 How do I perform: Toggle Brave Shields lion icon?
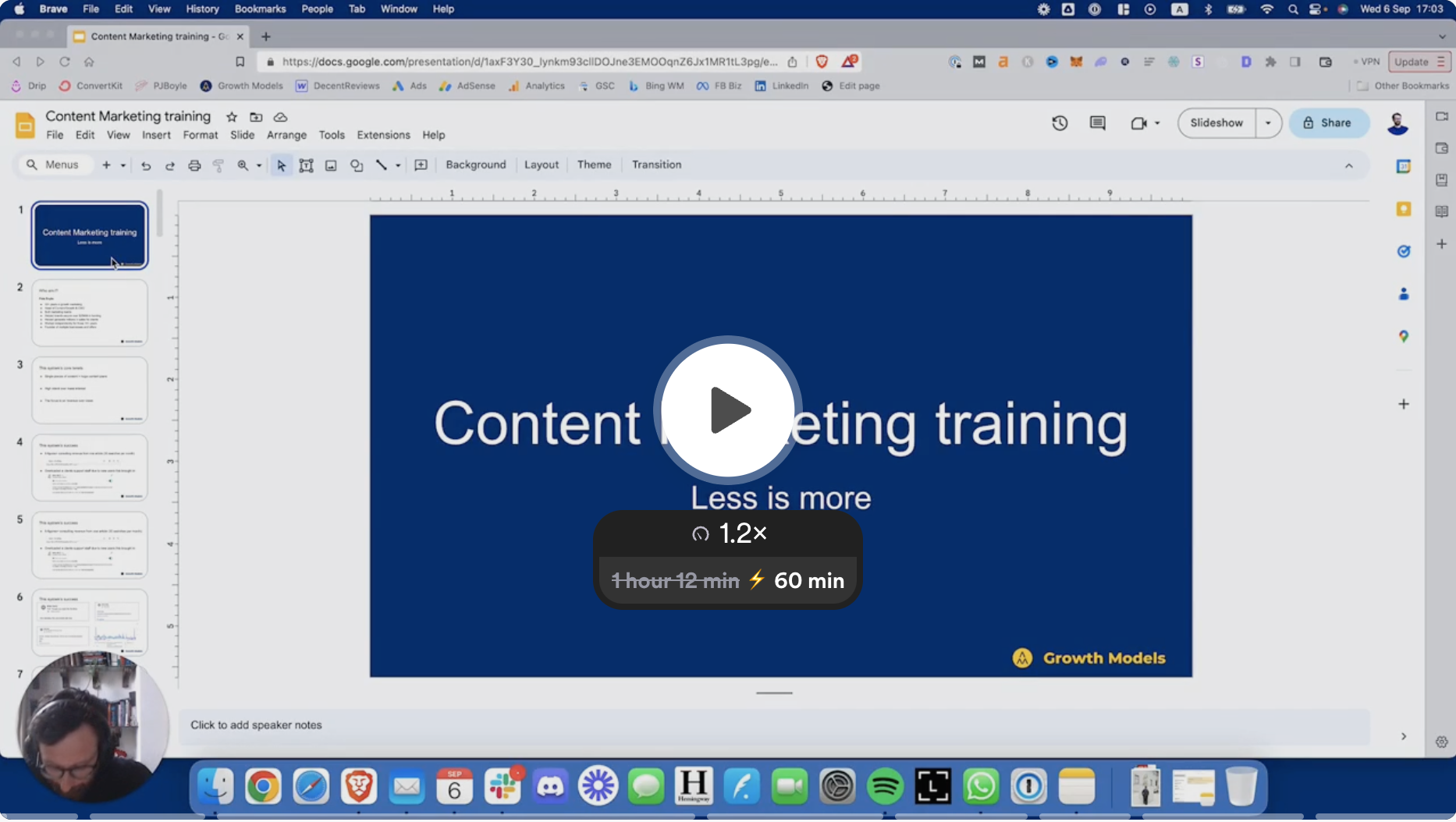click(822, 62)
